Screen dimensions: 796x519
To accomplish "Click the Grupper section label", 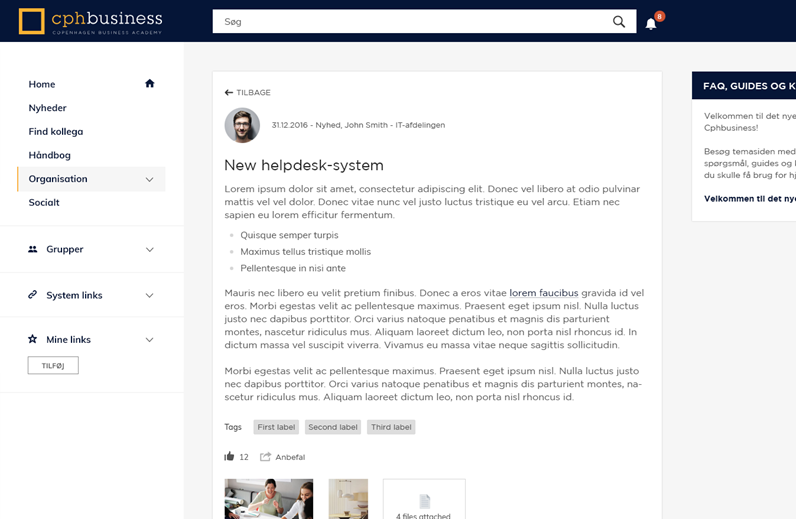I will [64, 249].
